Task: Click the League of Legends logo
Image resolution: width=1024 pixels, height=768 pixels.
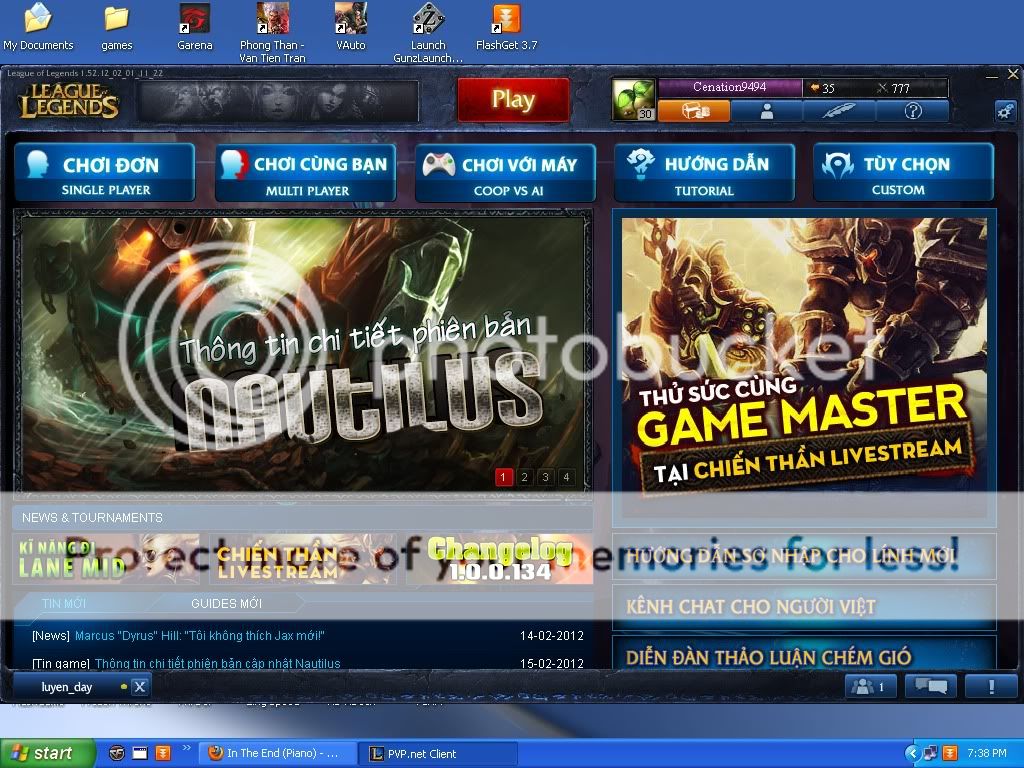Action: [69, 101]
